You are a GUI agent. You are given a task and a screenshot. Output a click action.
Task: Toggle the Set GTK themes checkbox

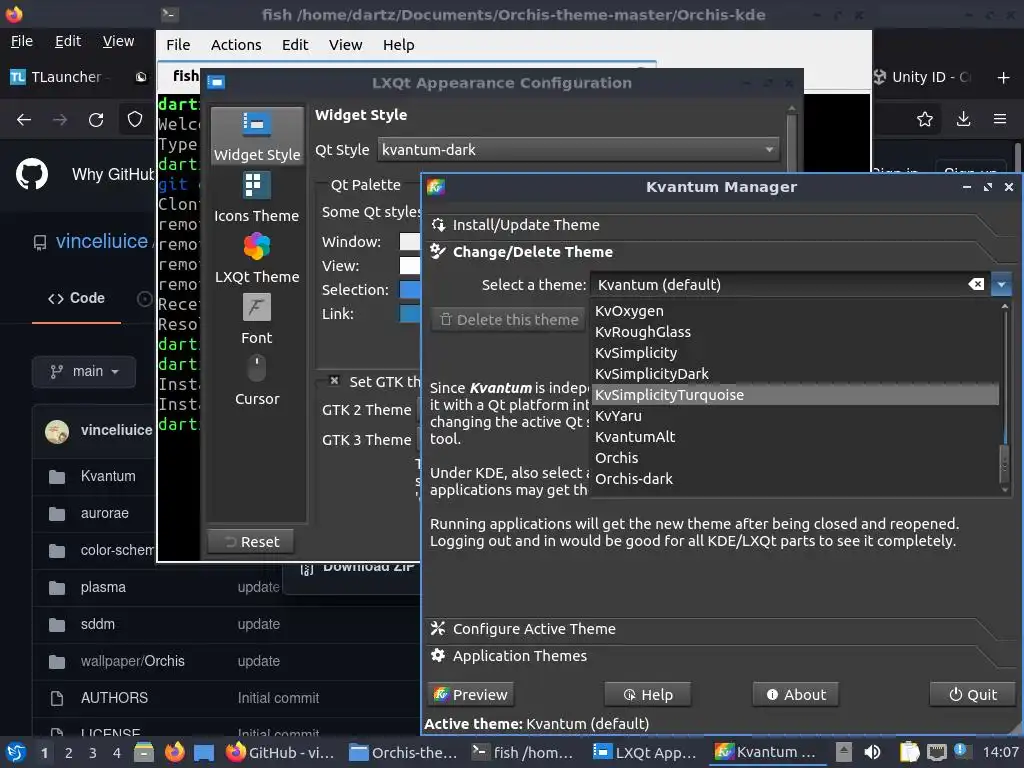click(x=334, y=381)
